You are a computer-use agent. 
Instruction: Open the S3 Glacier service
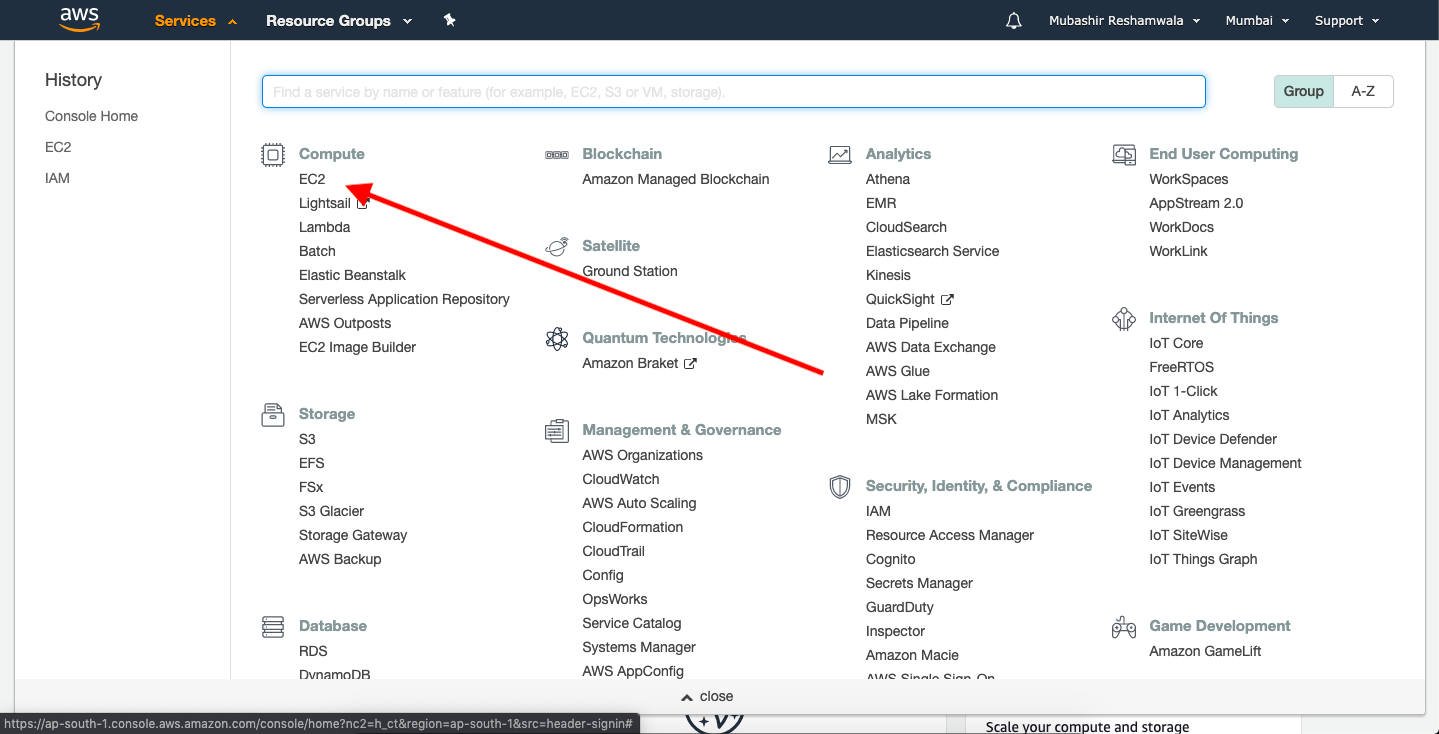331,511
